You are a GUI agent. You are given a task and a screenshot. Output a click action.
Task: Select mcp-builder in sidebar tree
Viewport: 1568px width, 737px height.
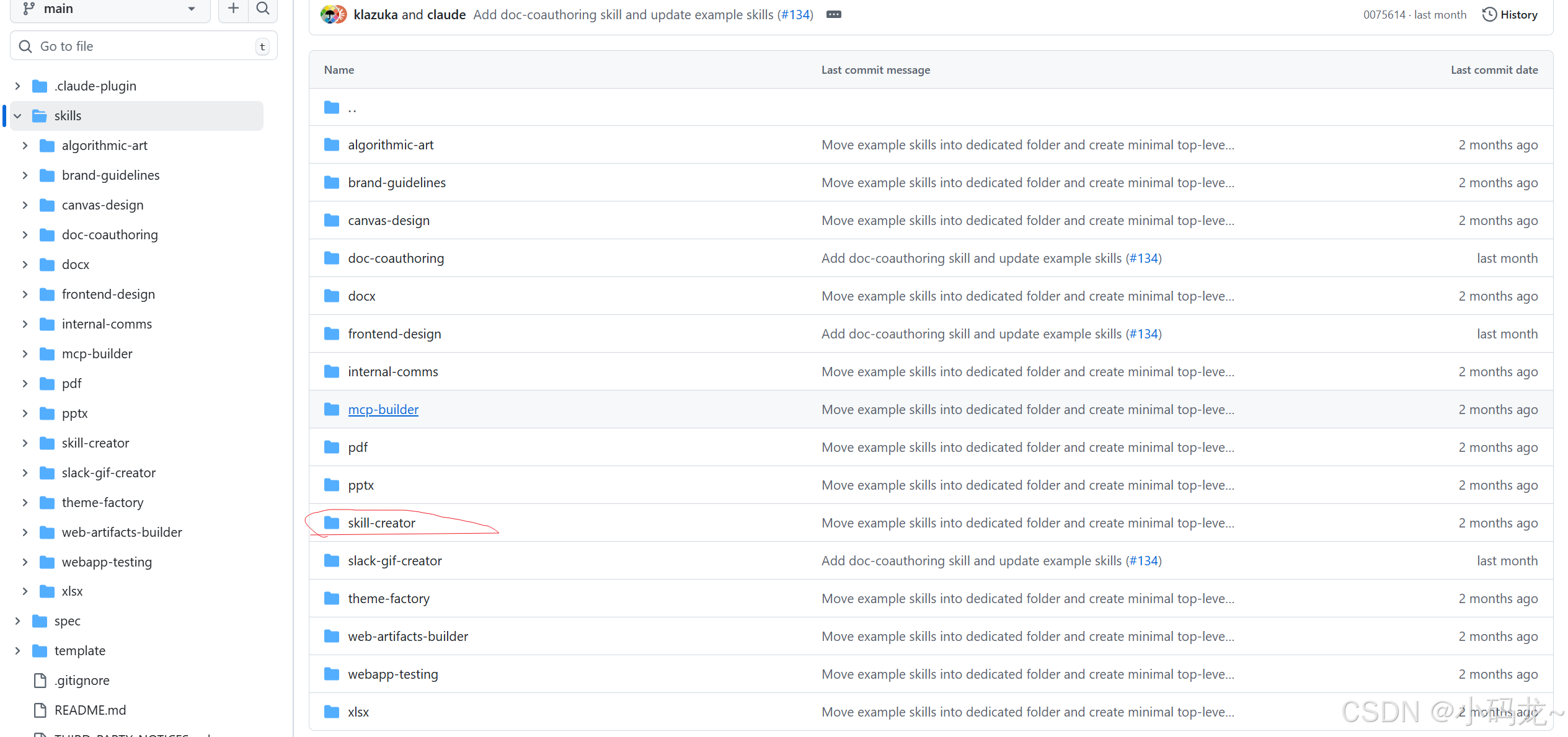pyautogui.click(x=97, y=354)
